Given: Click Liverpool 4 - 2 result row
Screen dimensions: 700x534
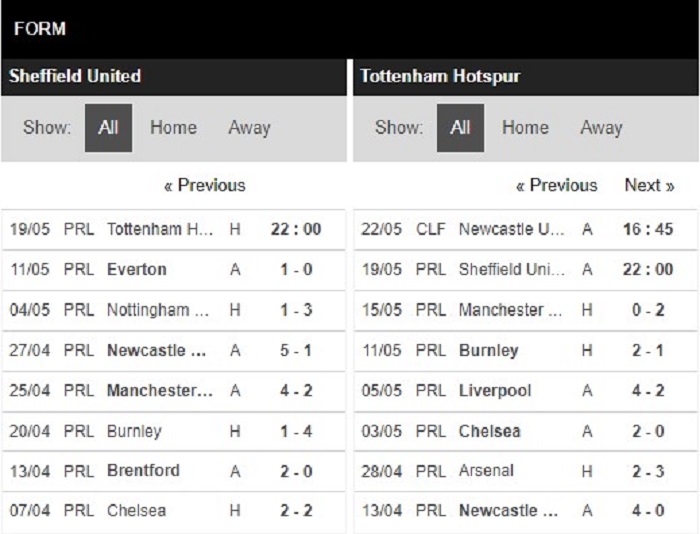Looking at the screenshot, I should point(525,391).
